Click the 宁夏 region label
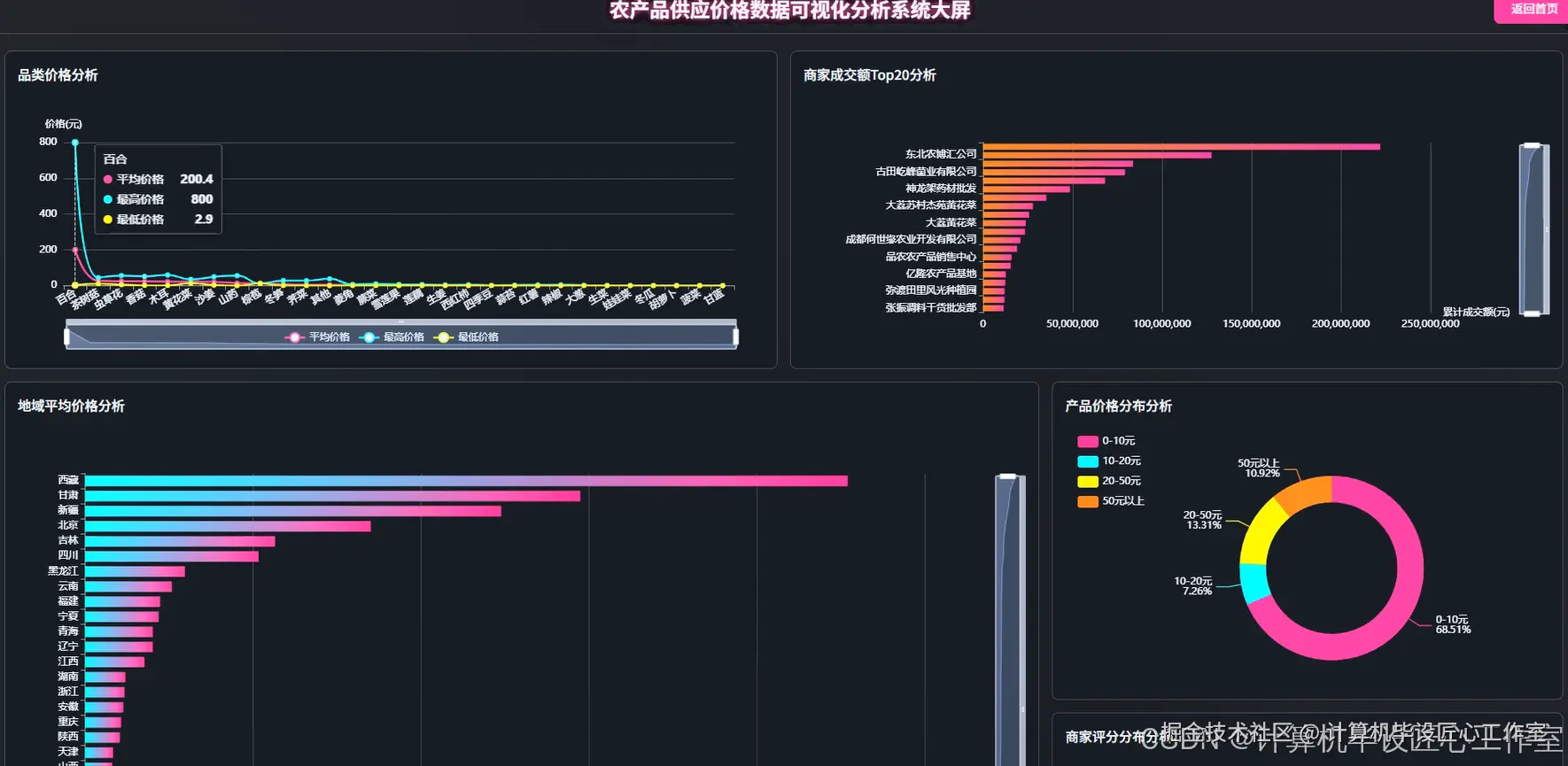 point(68,616)
